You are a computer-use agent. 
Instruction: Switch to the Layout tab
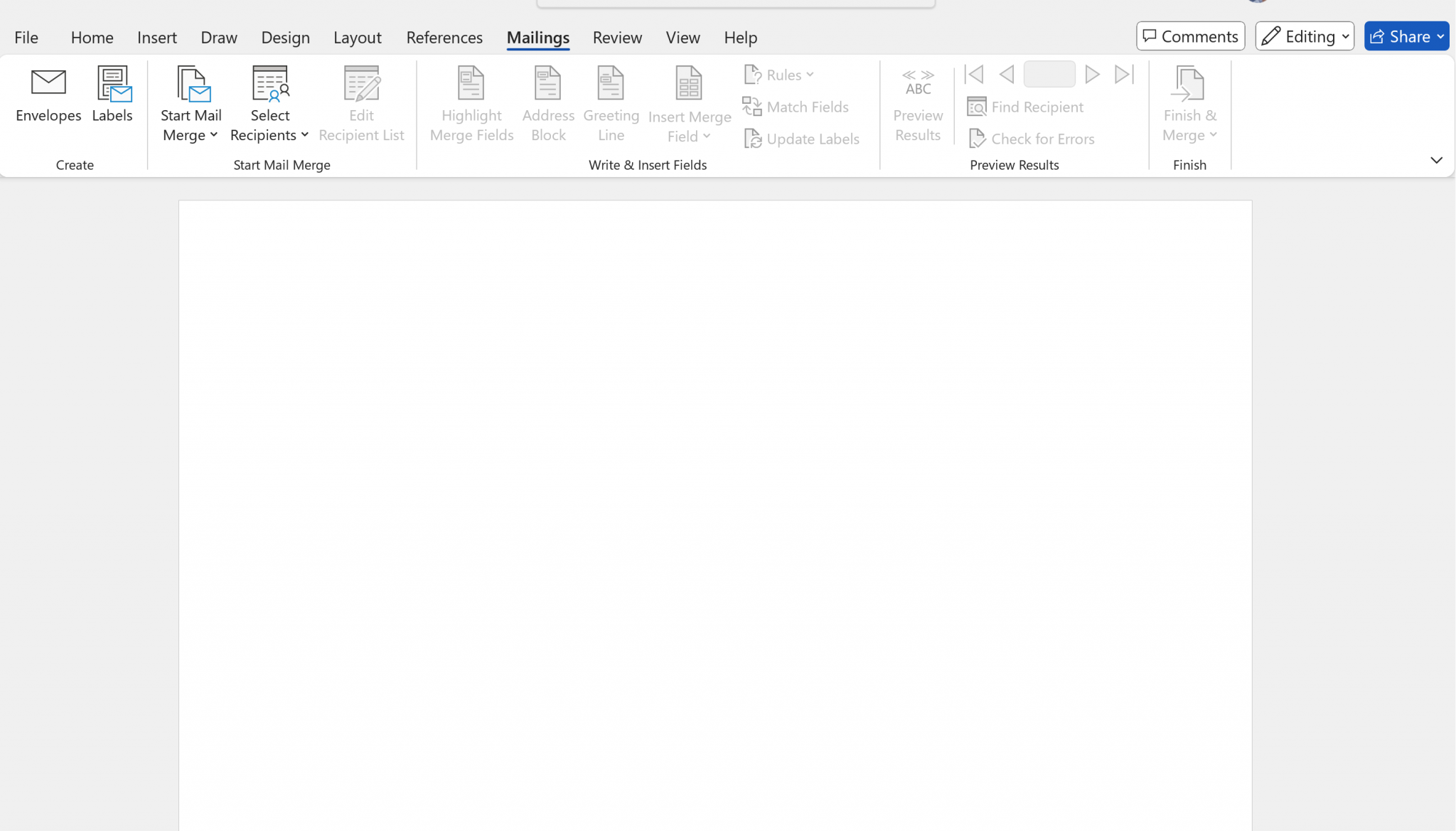[358, 37]
